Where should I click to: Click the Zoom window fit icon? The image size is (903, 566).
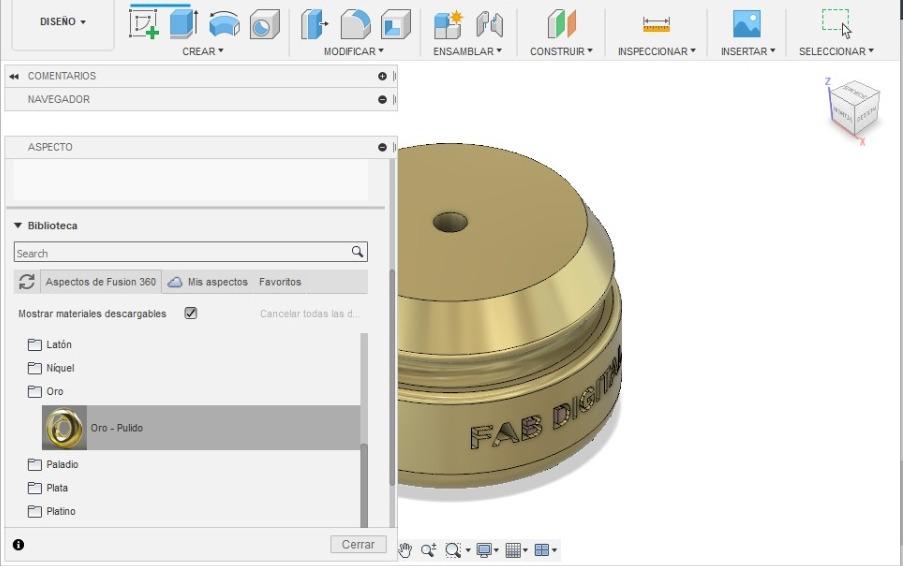pyautogui.click(x=453, y=550)
